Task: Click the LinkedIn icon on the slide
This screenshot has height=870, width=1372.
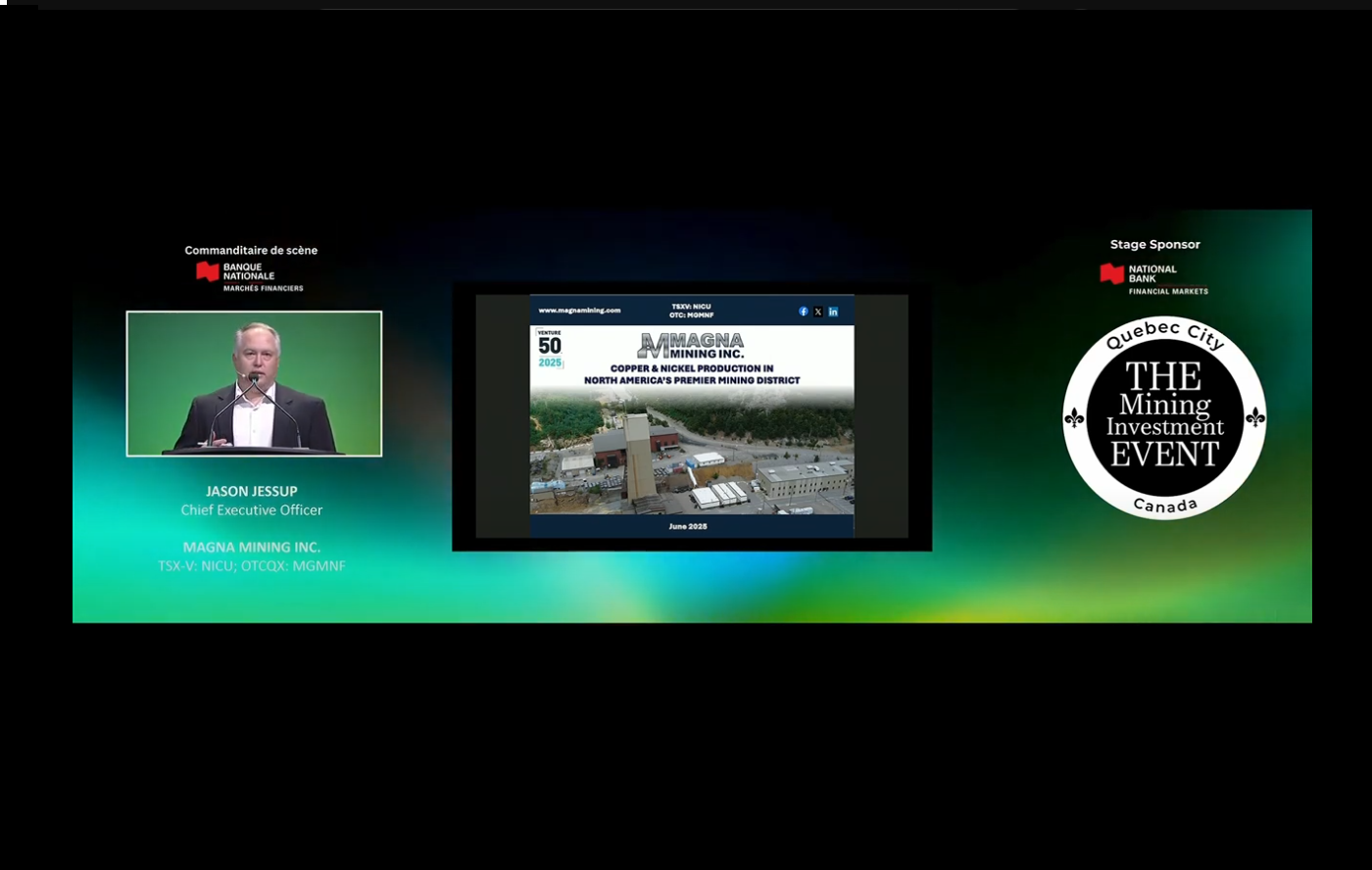Action: click(833, 312)
